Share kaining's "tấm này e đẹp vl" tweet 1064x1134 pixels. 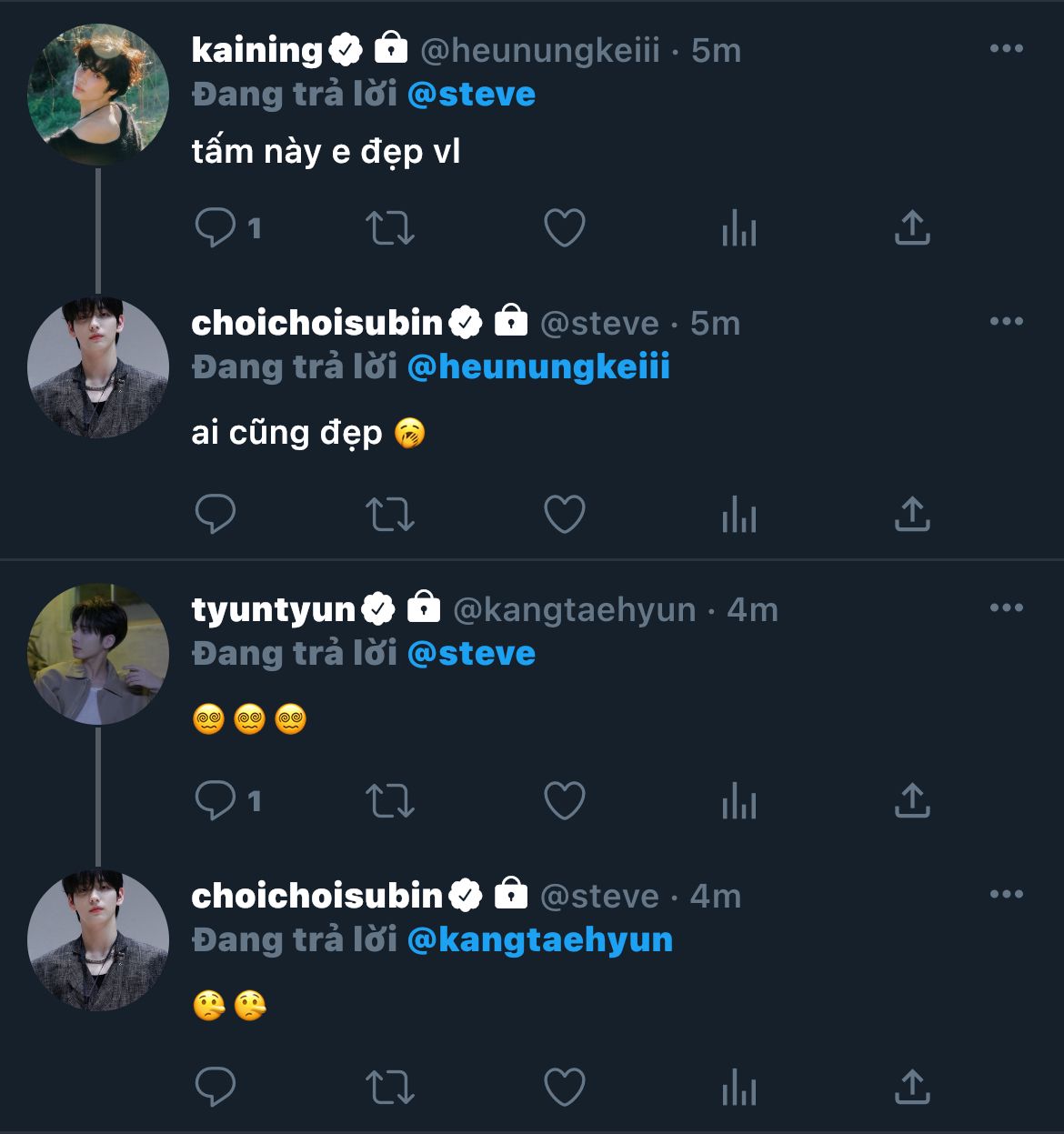(912, 227)
